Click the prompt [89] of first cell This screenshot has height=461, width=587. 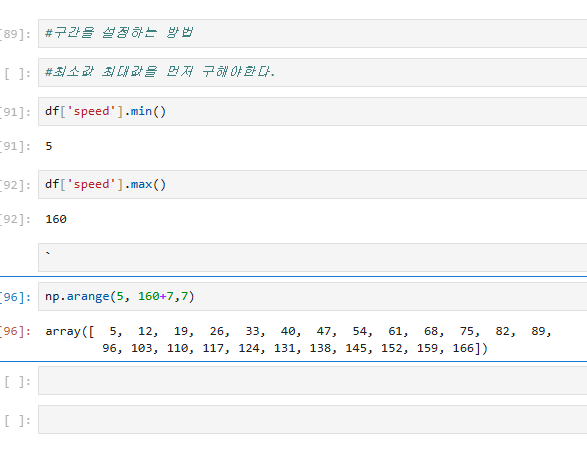pos(15,34)
